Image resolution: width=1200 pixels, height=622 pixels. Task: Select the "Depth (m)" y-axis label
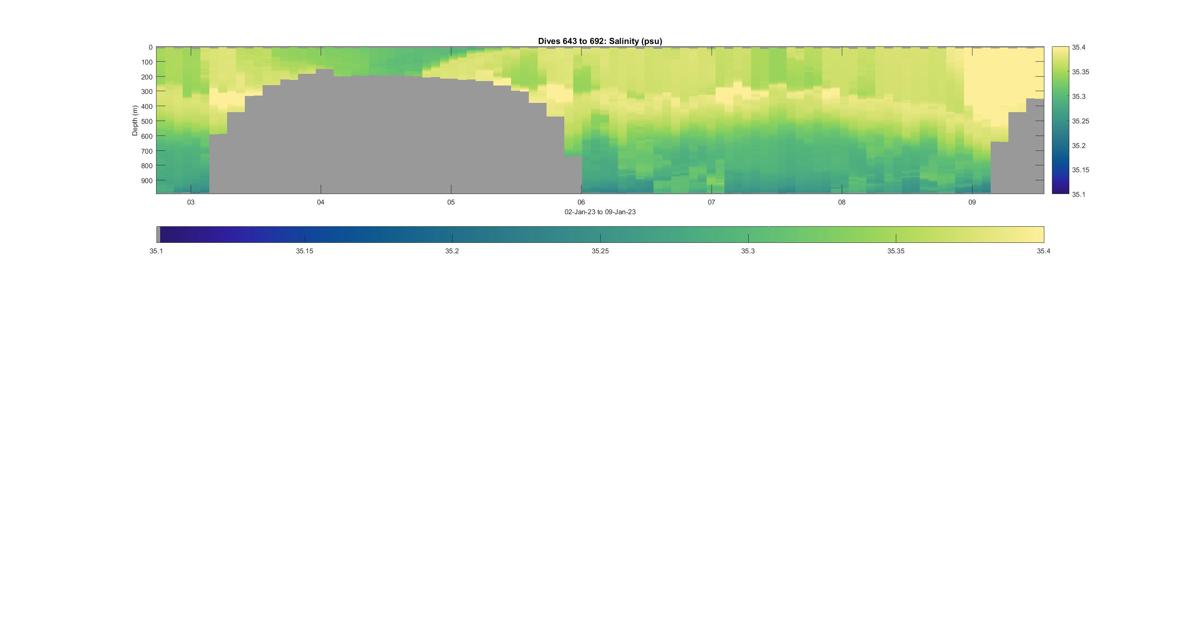click(134, 120)
